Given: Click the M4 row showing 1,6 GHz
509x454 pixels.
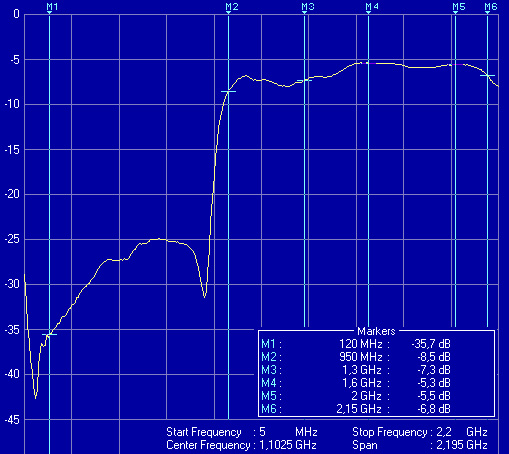Looking at the screenshot, I should (x=356, y=383).
